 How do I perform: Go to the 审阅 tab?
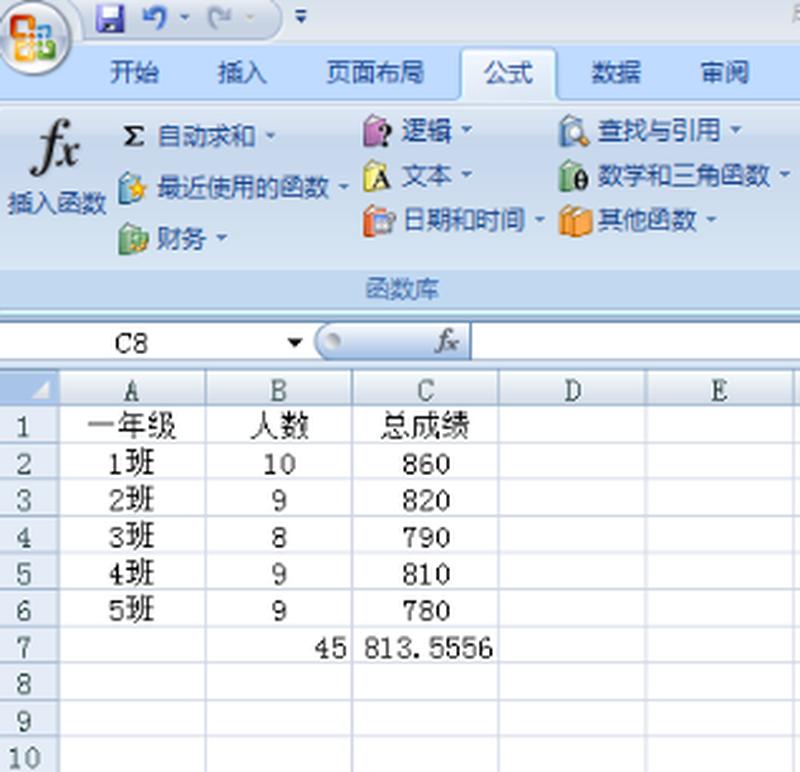point(724,72)
